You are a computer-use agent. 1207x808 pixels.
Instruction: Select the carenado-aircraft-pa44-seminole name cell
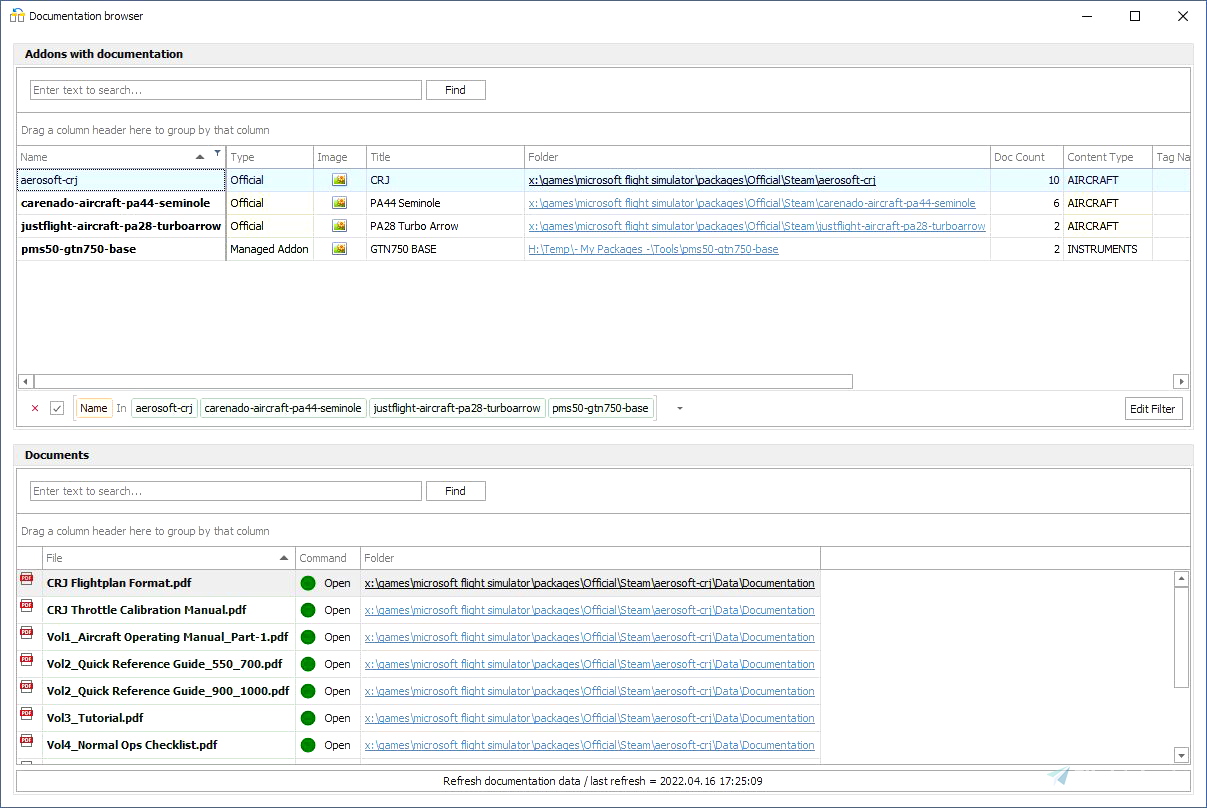click(x=121, y=203)
